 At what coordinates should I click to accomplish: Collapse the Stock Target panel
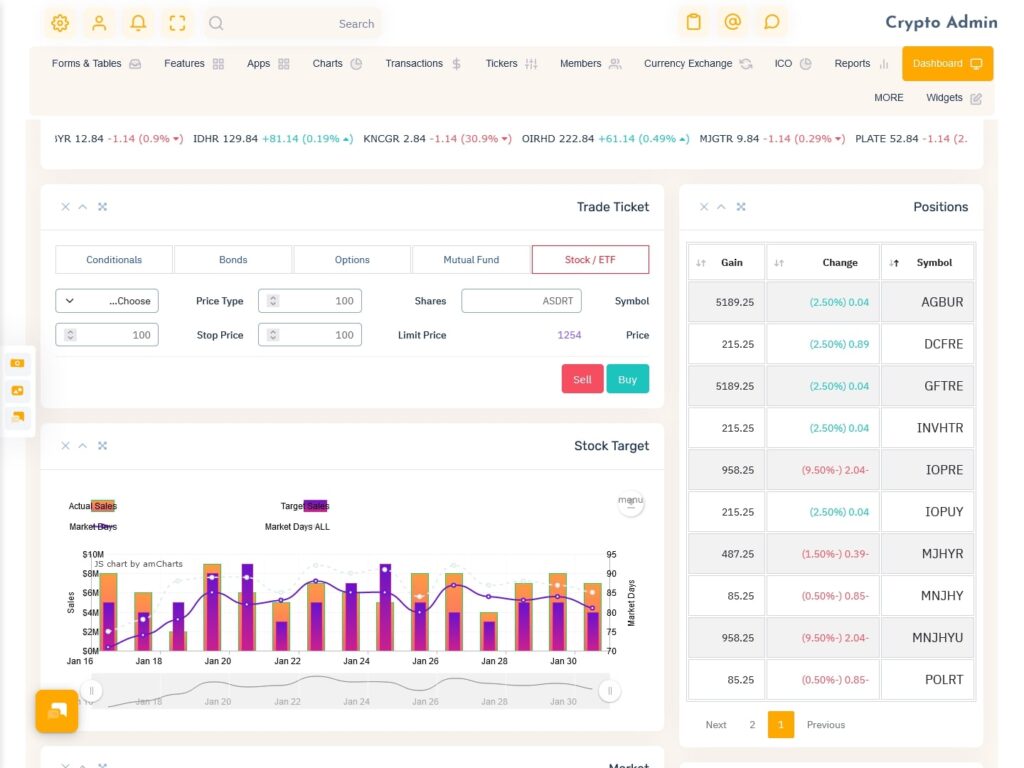pyautogui.click(x=83, y=446)
